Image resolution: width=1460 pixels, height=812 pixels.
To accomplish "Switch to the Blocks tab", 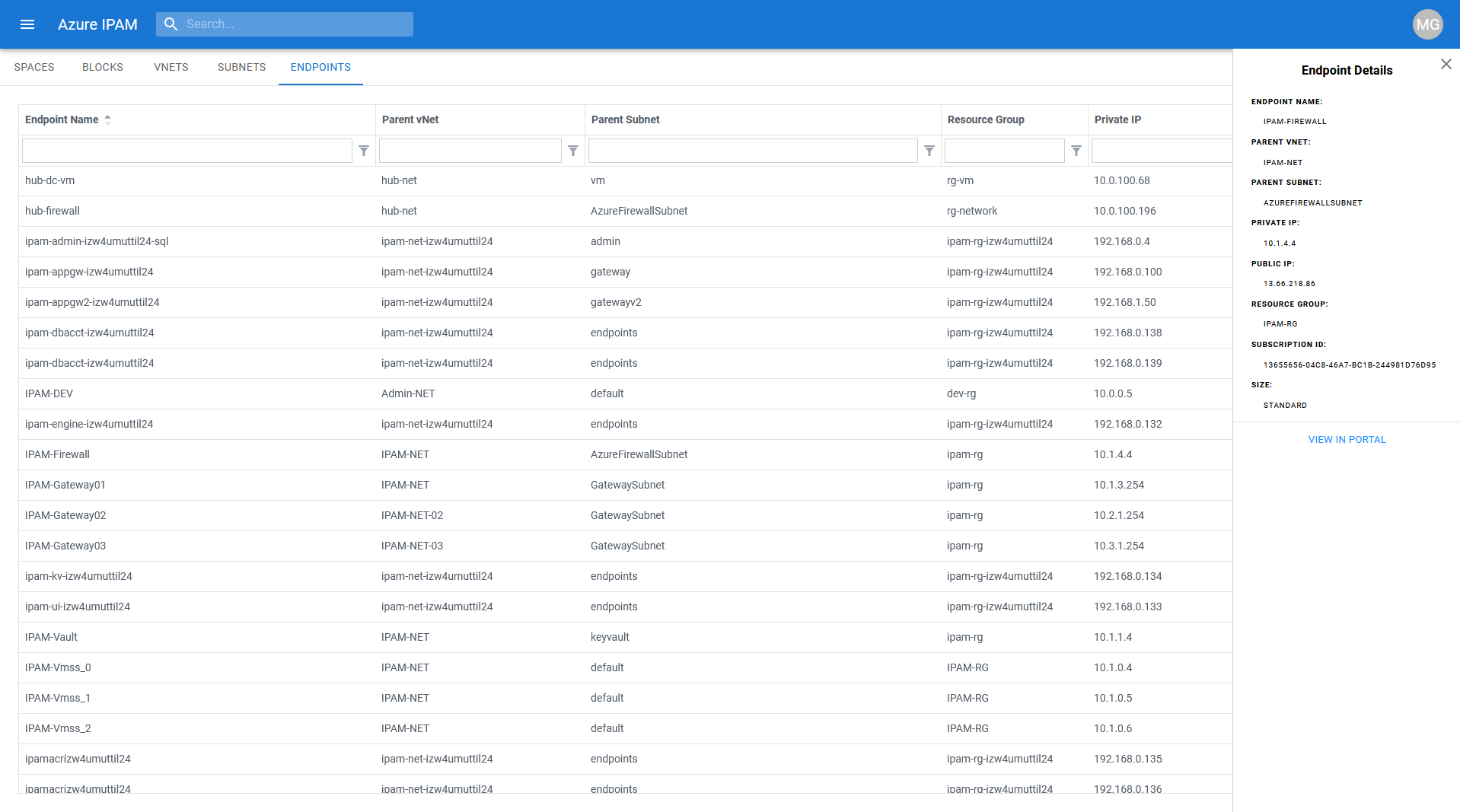I will coord(103,67).
